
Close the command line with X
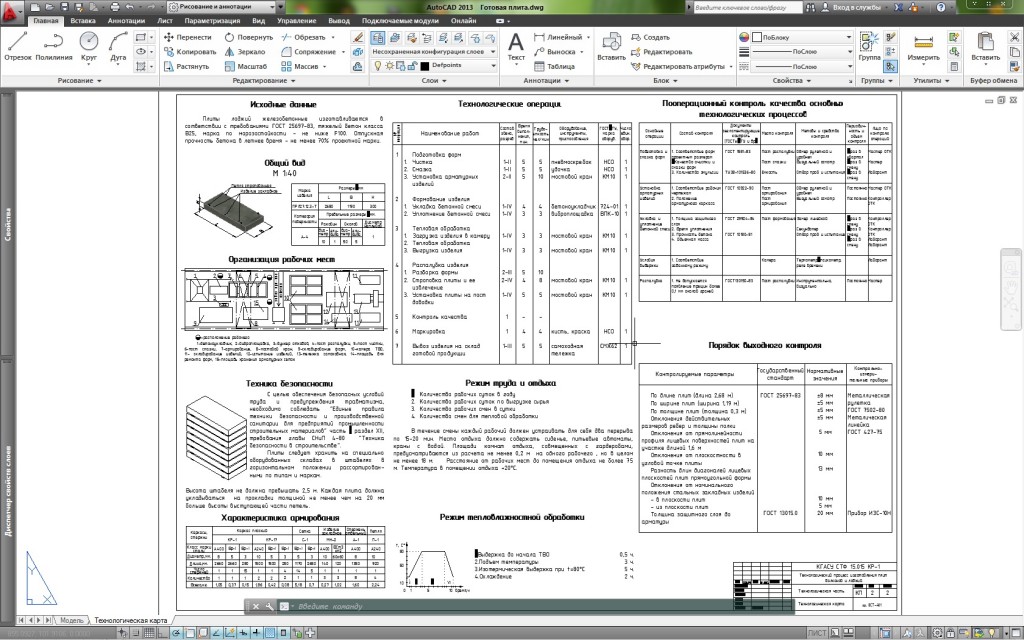coord(256,606)
